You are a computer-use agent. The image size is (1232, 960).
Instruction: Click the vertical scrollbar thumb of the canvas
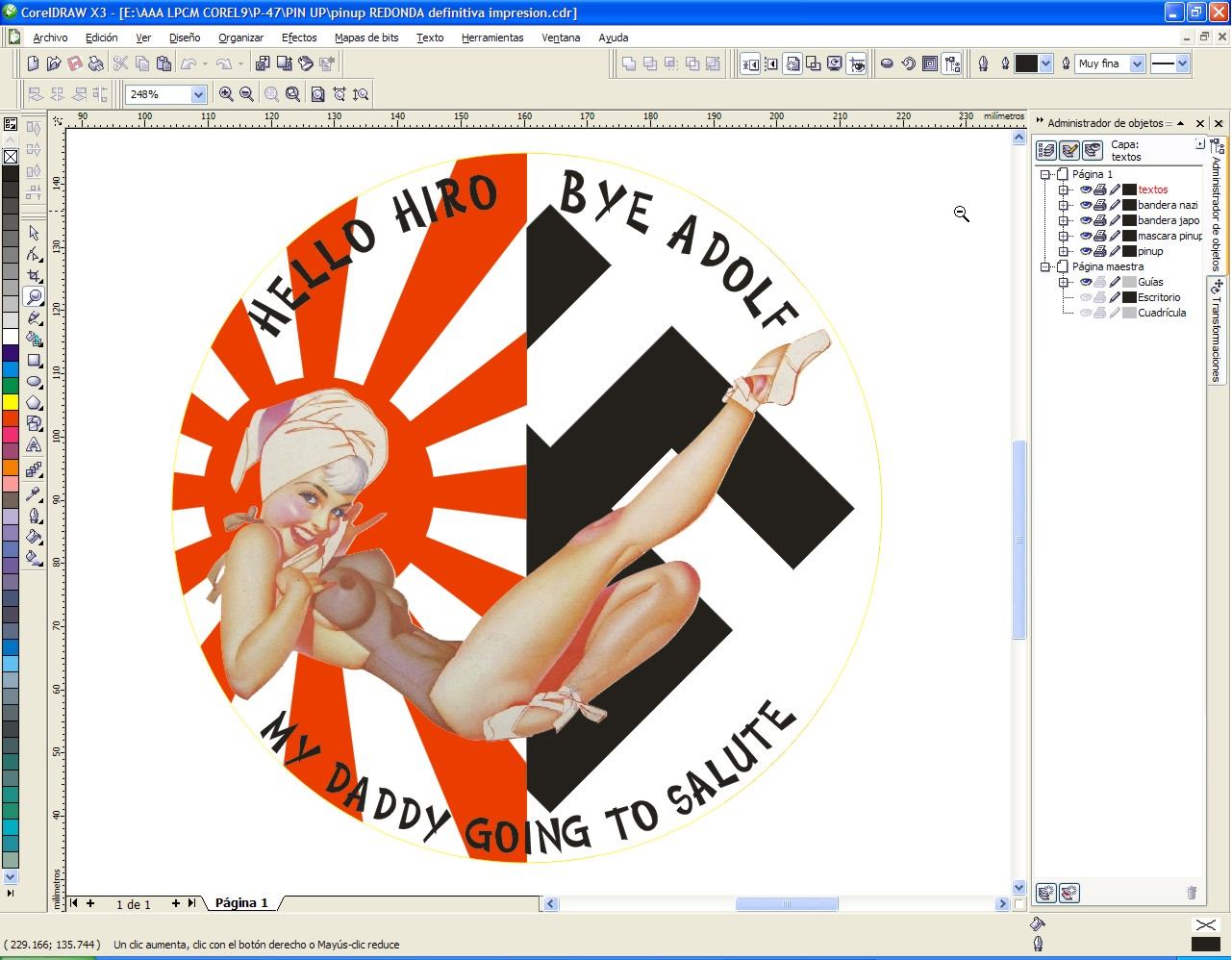pyautogui.click(x=1019, y=539)
